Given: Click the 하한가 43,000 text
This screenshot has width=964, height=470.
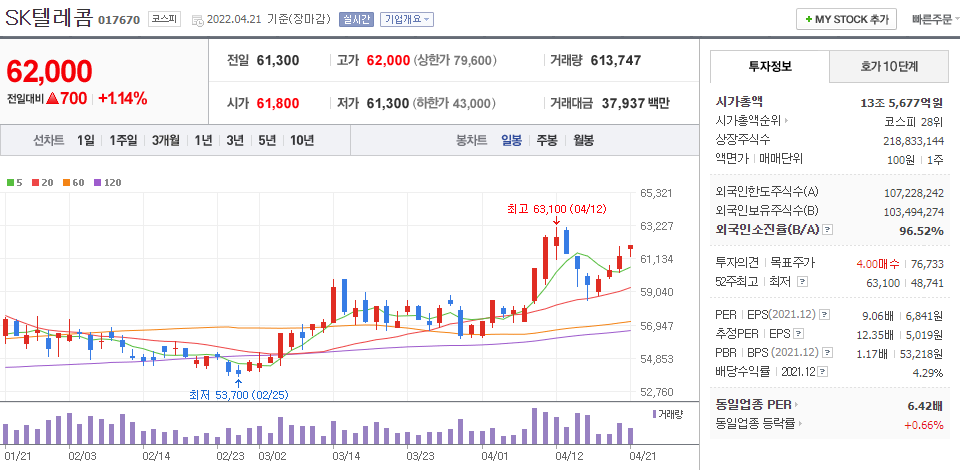Looking at the screenshot, I should pos(454,103).
